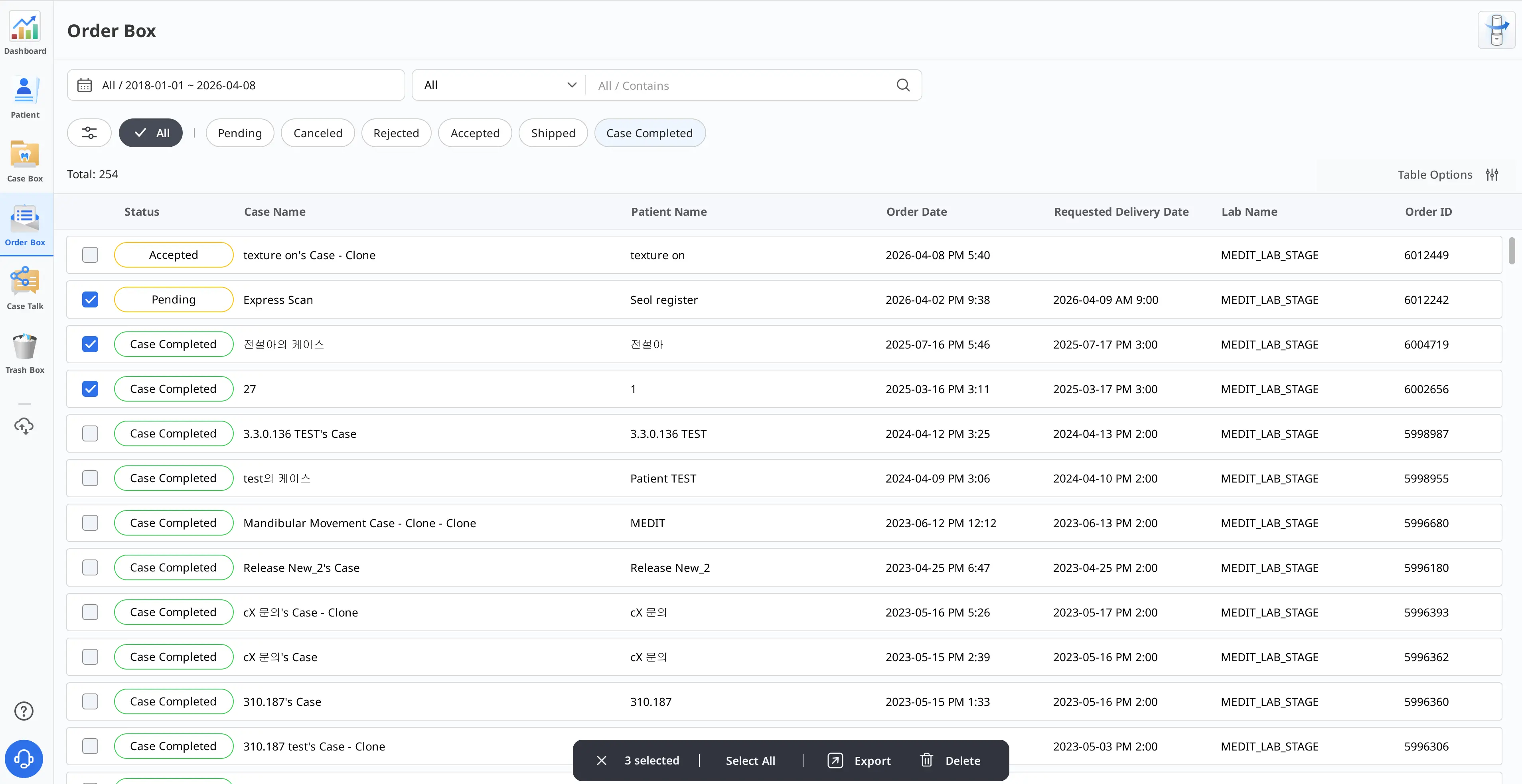This screenshot has height=784, width=1522.
Task: Click order ID 6012449 cell
Action: click(x=1426, y=255)
